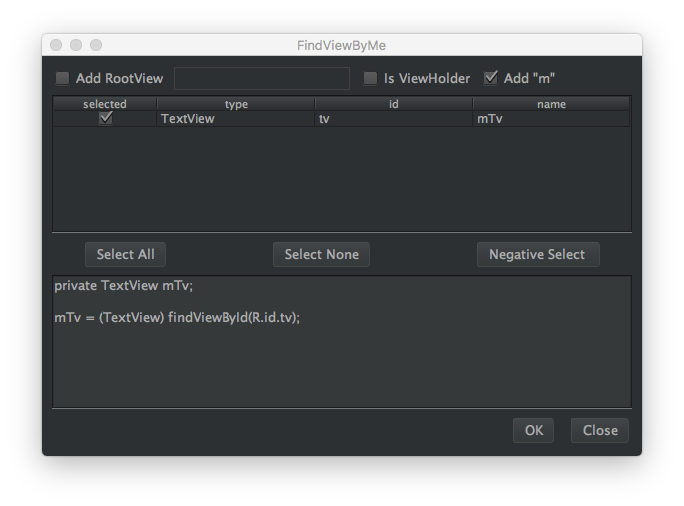Click the "name" column header

point(551,104)
